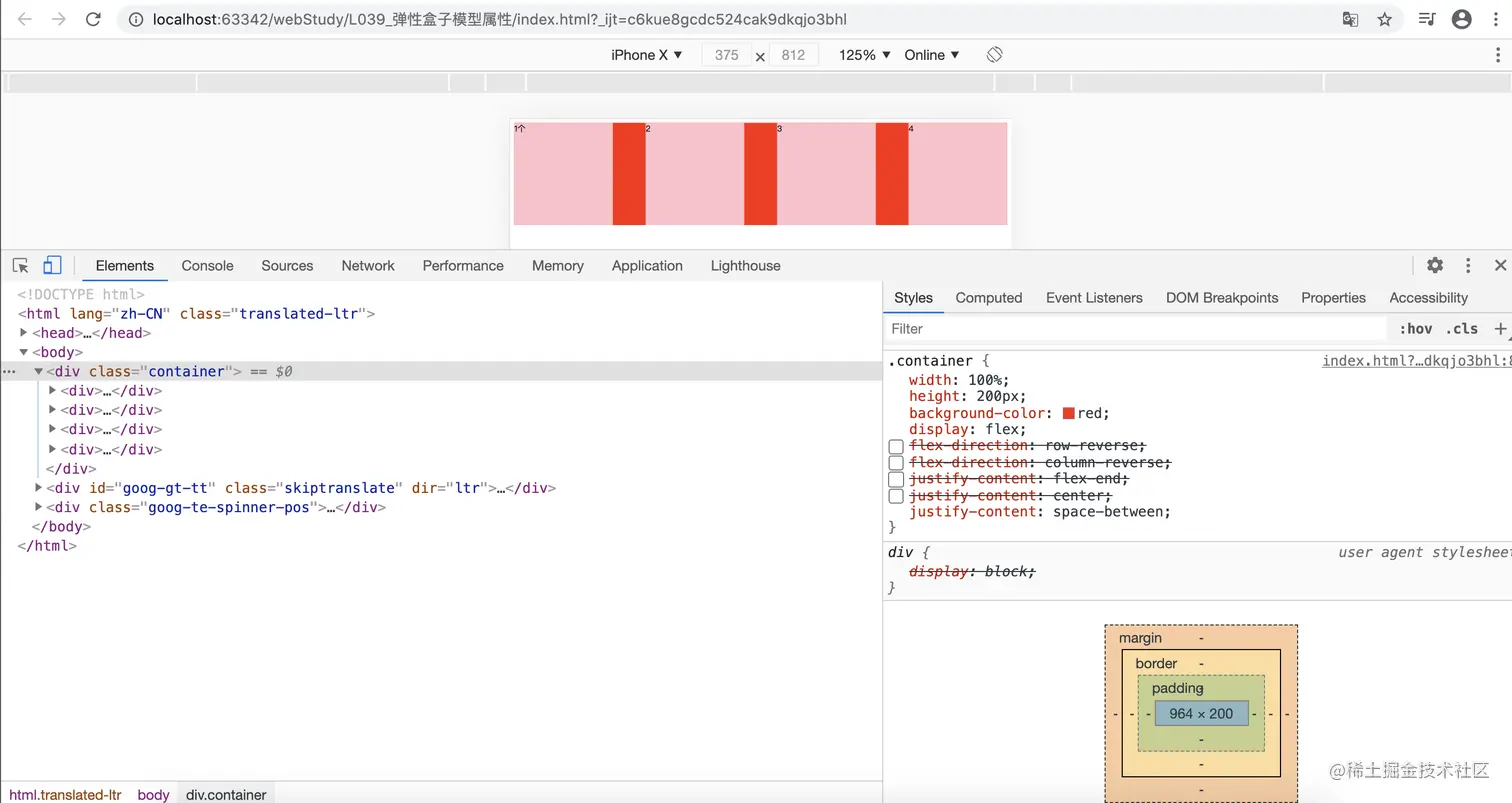1512x803 pixels.
Task: Select html.translated-ltr in the breadcrumb
Action: click(65, 795)
